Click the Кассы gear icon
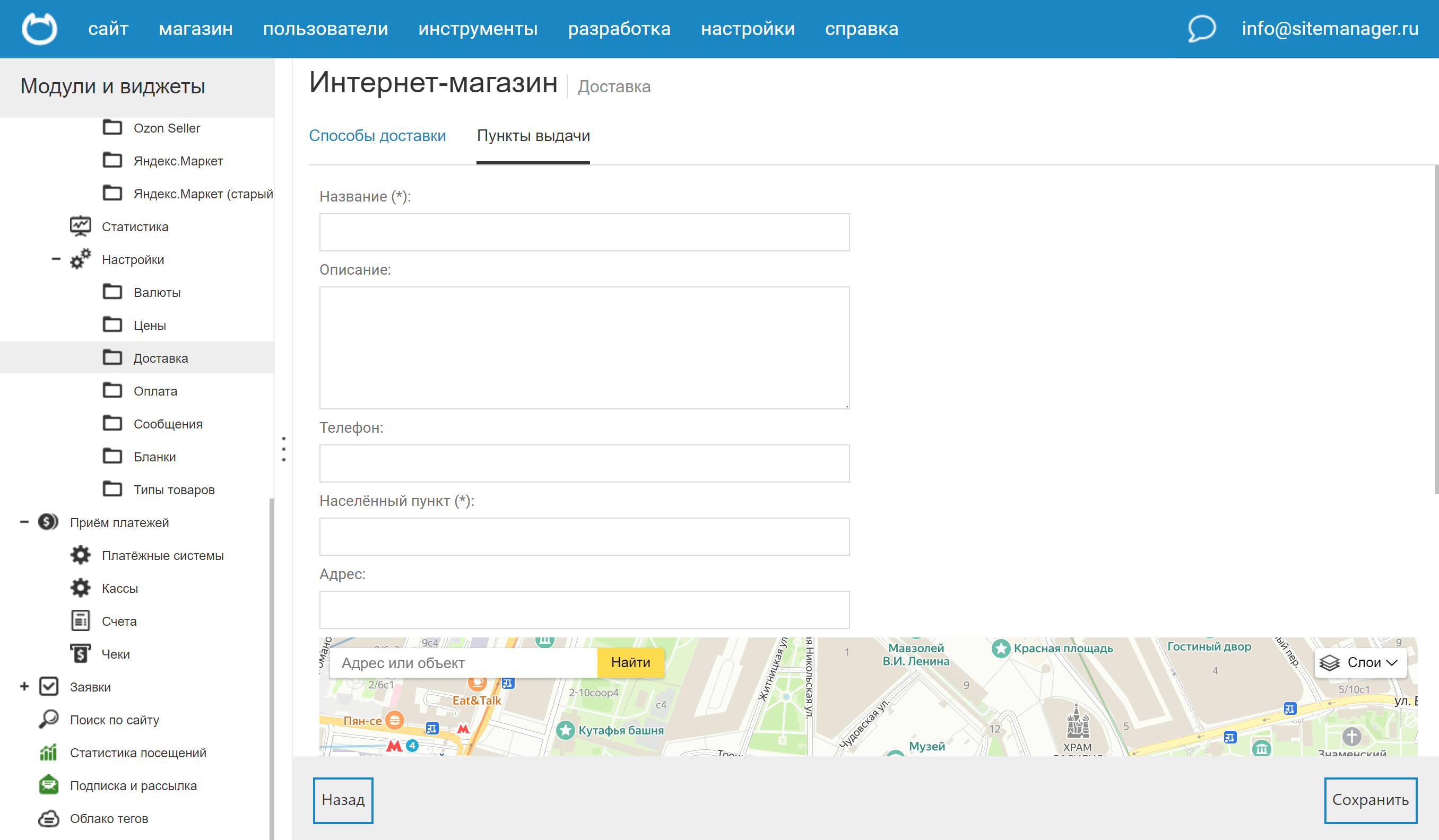Screen dimensions: 1439x840 tap(81, 588)
